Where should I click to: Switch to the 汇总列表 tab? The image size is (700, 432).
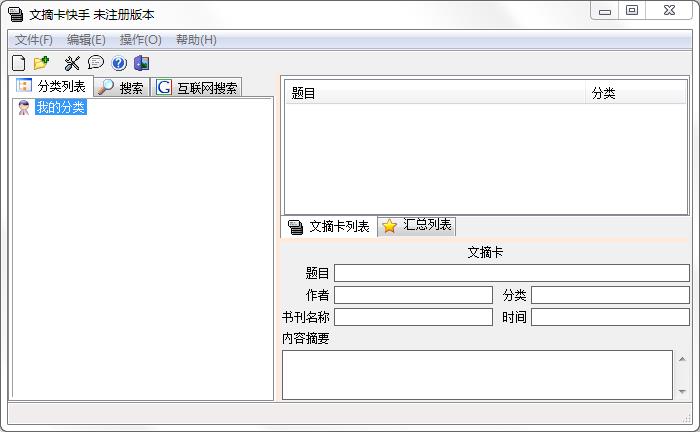tap(417, 225)
